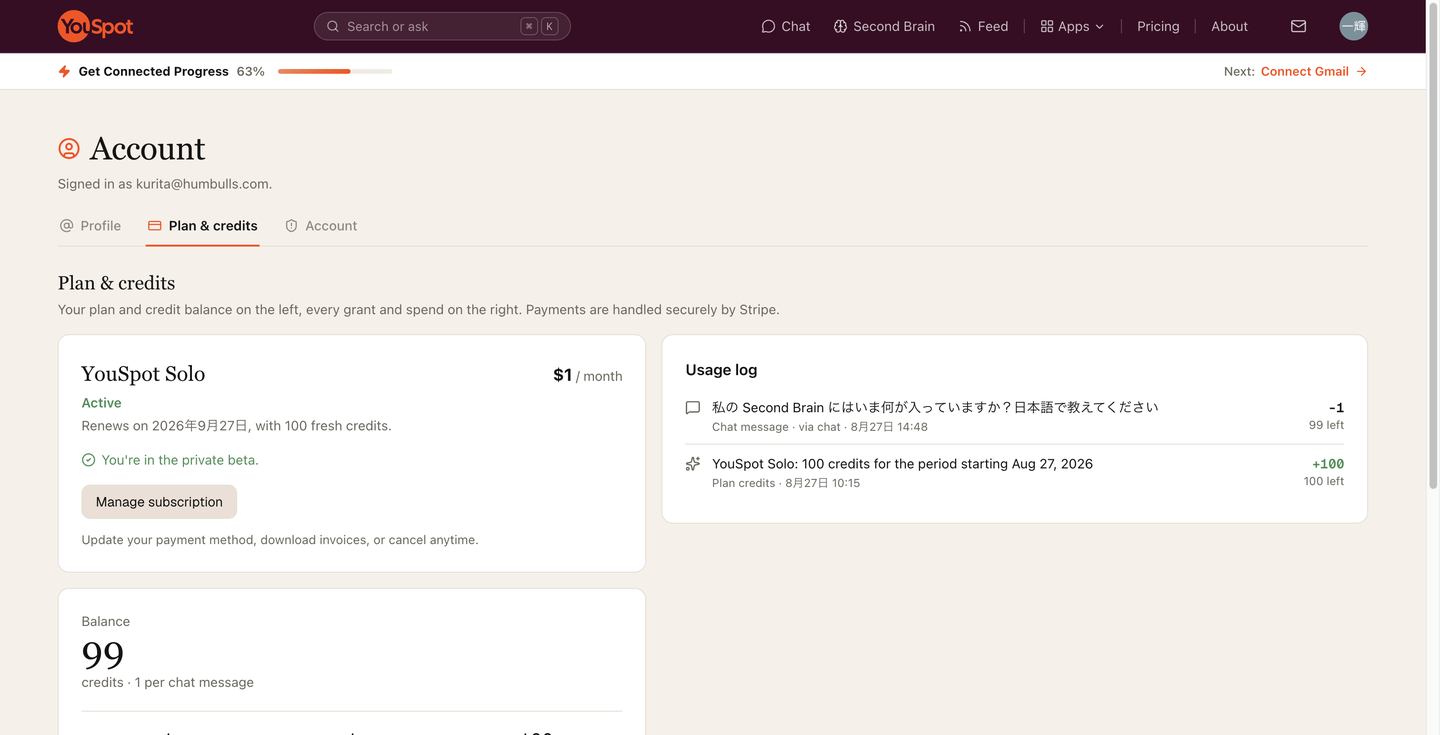Click the -1 credit amount
Image resolution: width=1440 pixels, height=735 pixels.
tap(1336, 408)
